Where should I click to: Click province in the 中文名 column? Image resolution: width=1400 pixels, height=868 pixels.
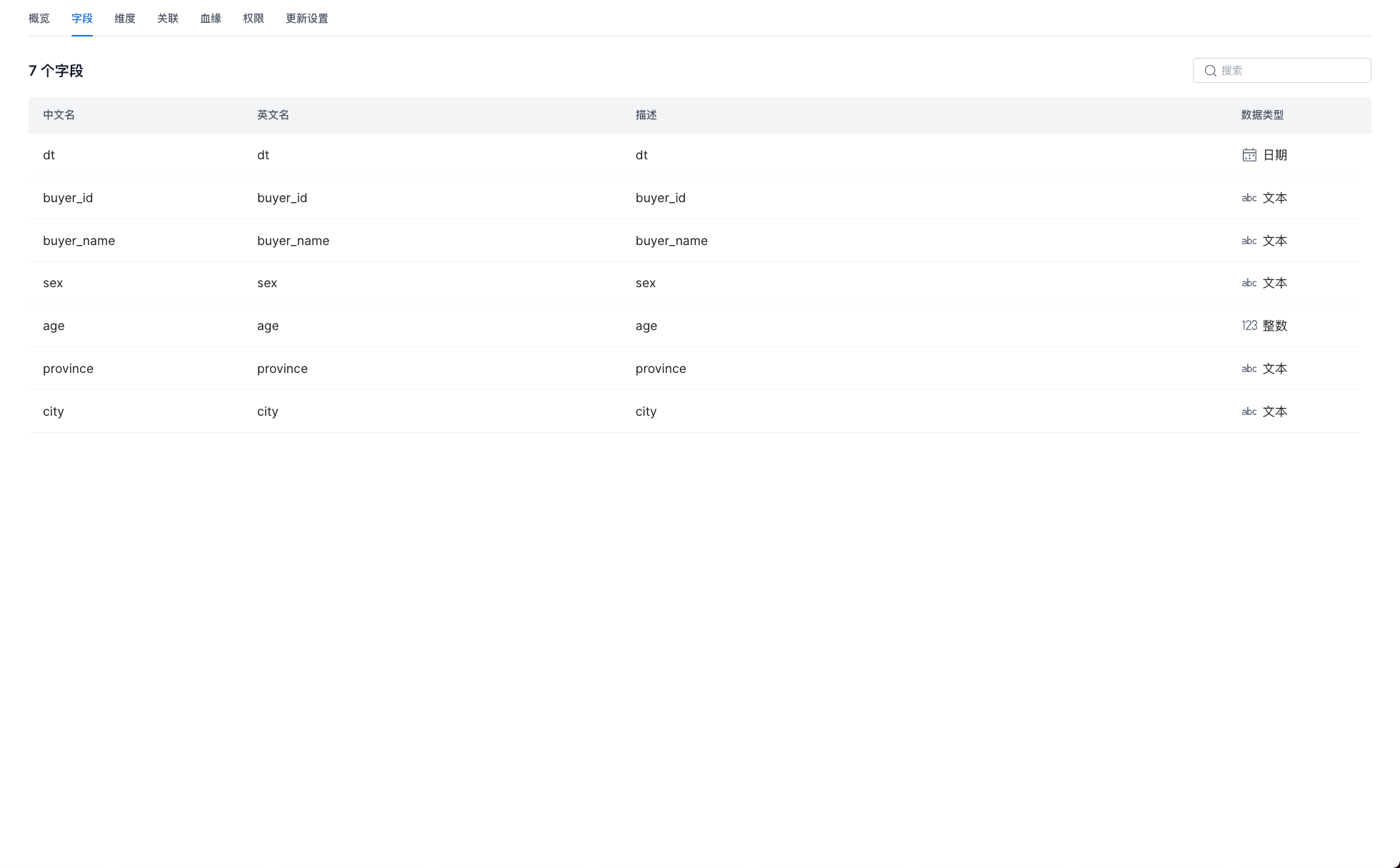click(x=68, y=369)
